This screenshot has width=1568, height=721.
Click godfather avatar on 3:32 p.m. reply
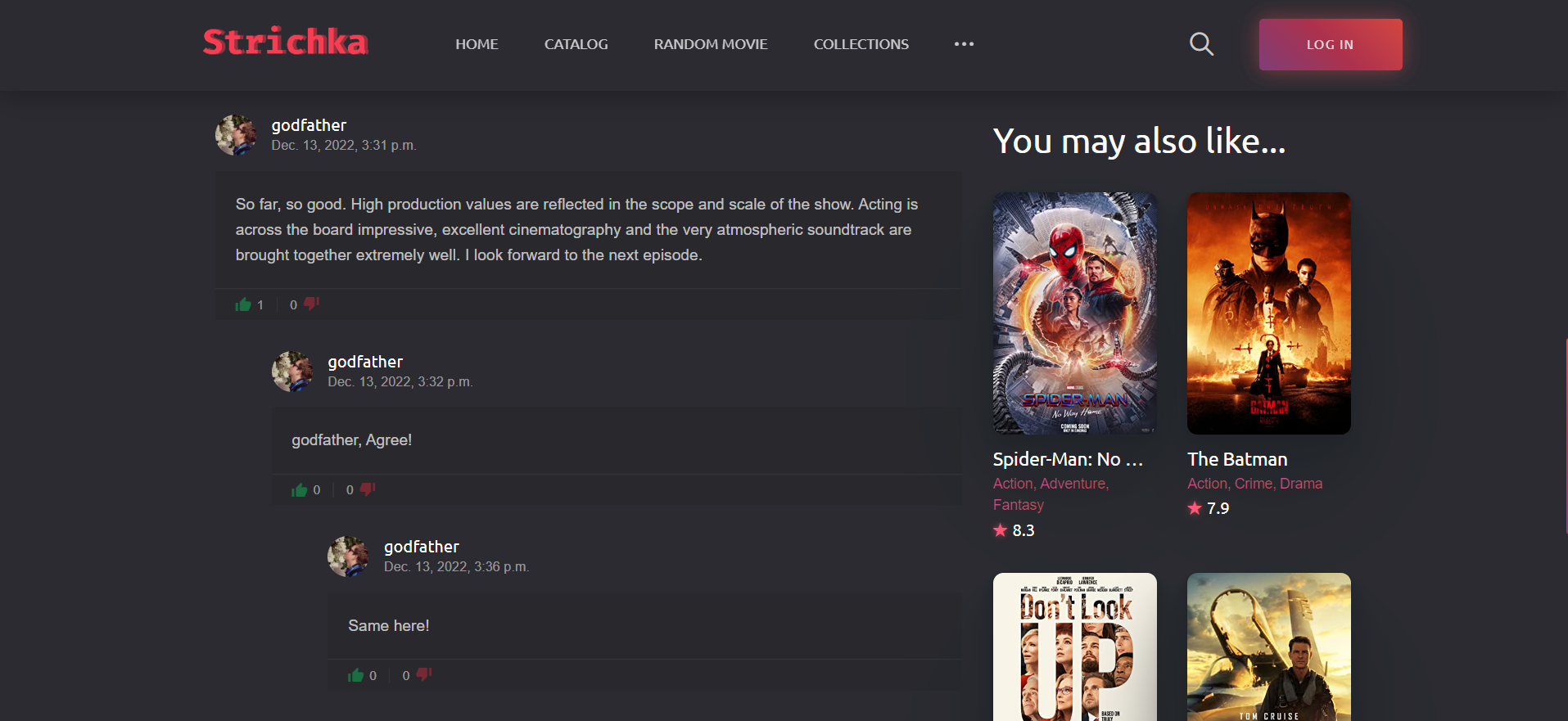coord(292,372)
